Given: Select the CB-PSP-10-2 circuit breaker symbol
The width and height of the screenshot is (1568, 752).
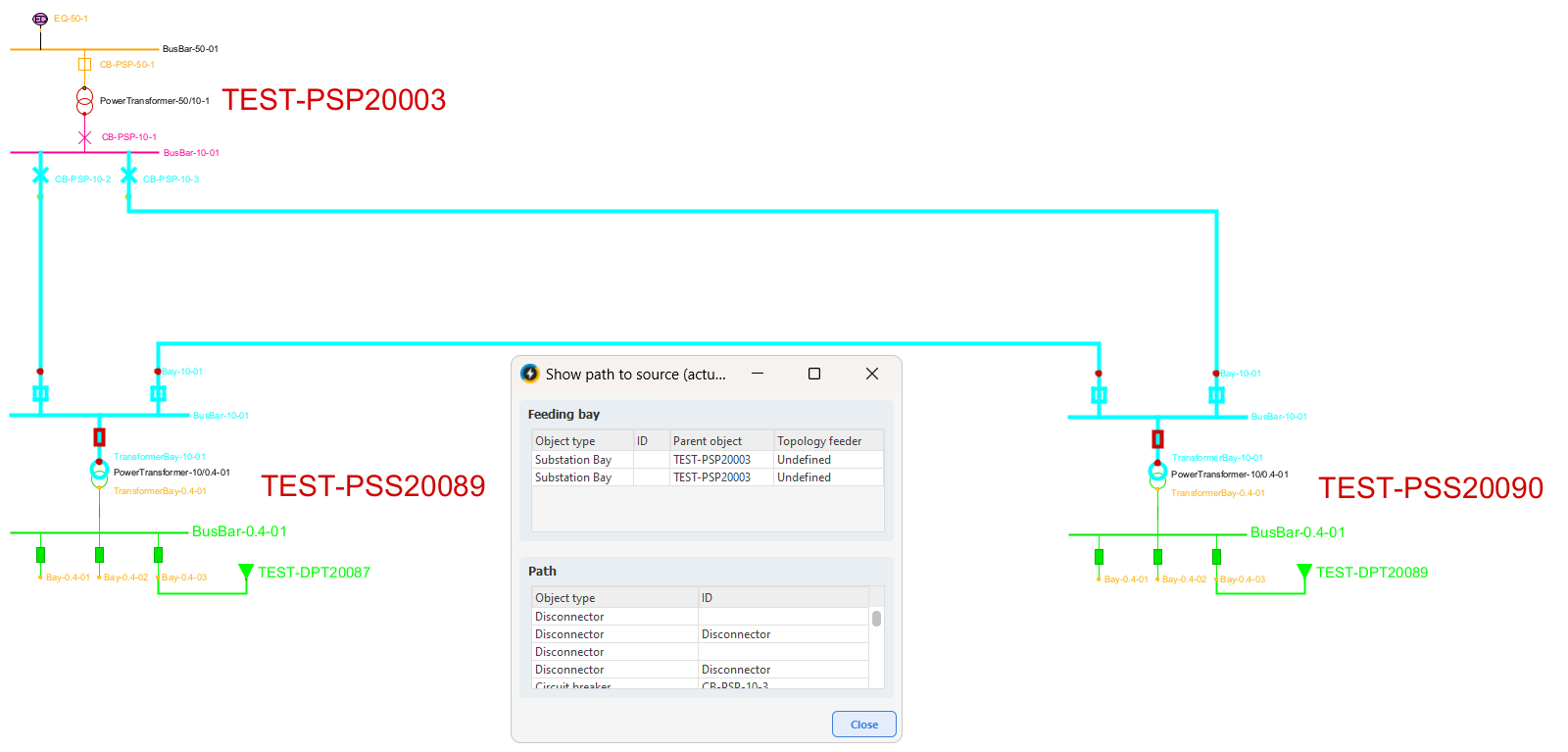Looking at the screenshot, I should coord(40,175).
